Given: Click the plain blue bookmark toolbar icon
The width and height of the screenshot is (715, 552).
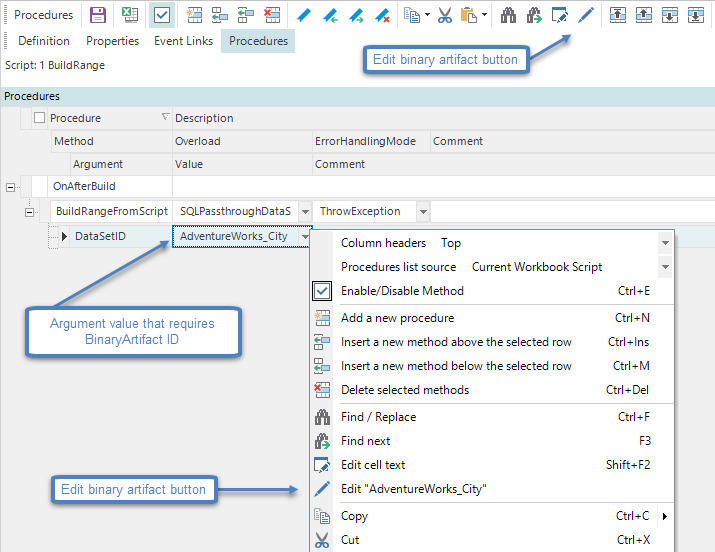Looking at the screenshot, I should pos(304,15).
